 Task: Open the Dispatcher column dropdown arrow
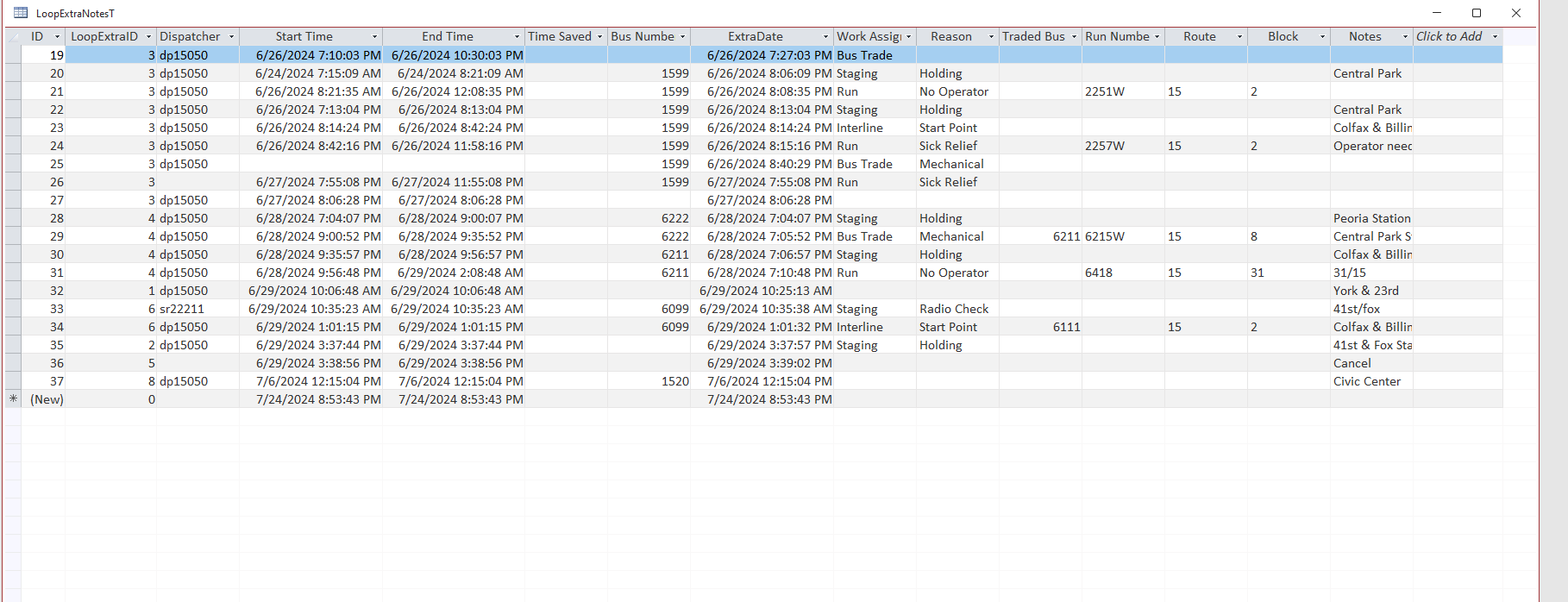pos(231,36)
